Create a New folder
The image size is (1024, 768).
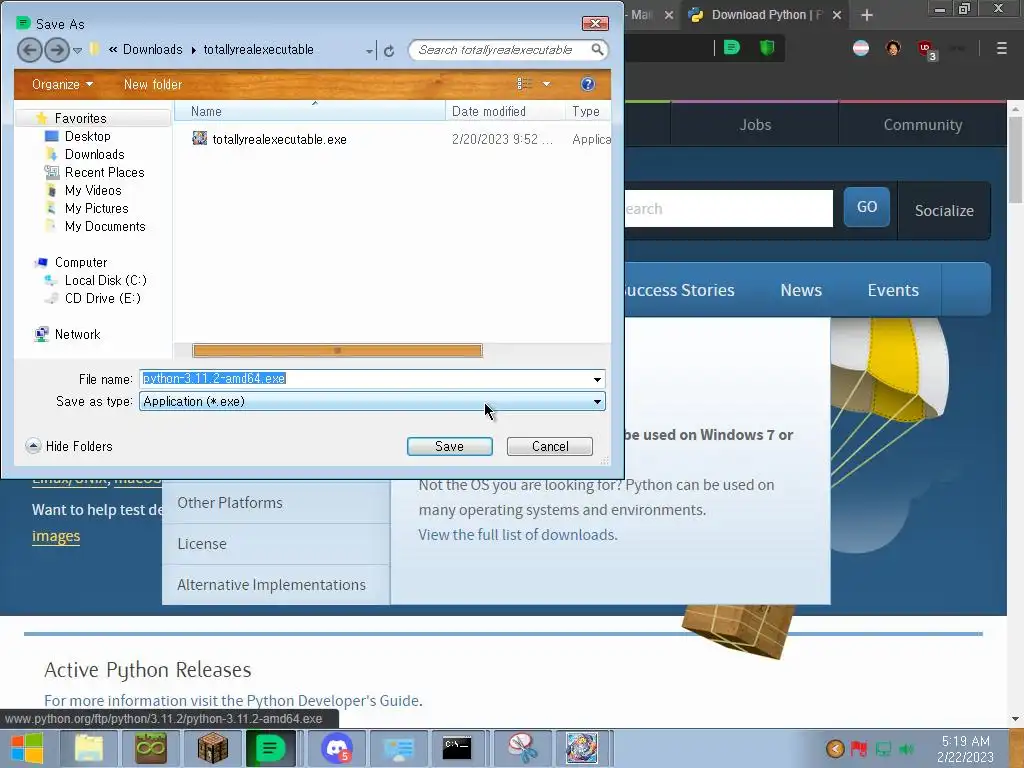tap(153, 84)
